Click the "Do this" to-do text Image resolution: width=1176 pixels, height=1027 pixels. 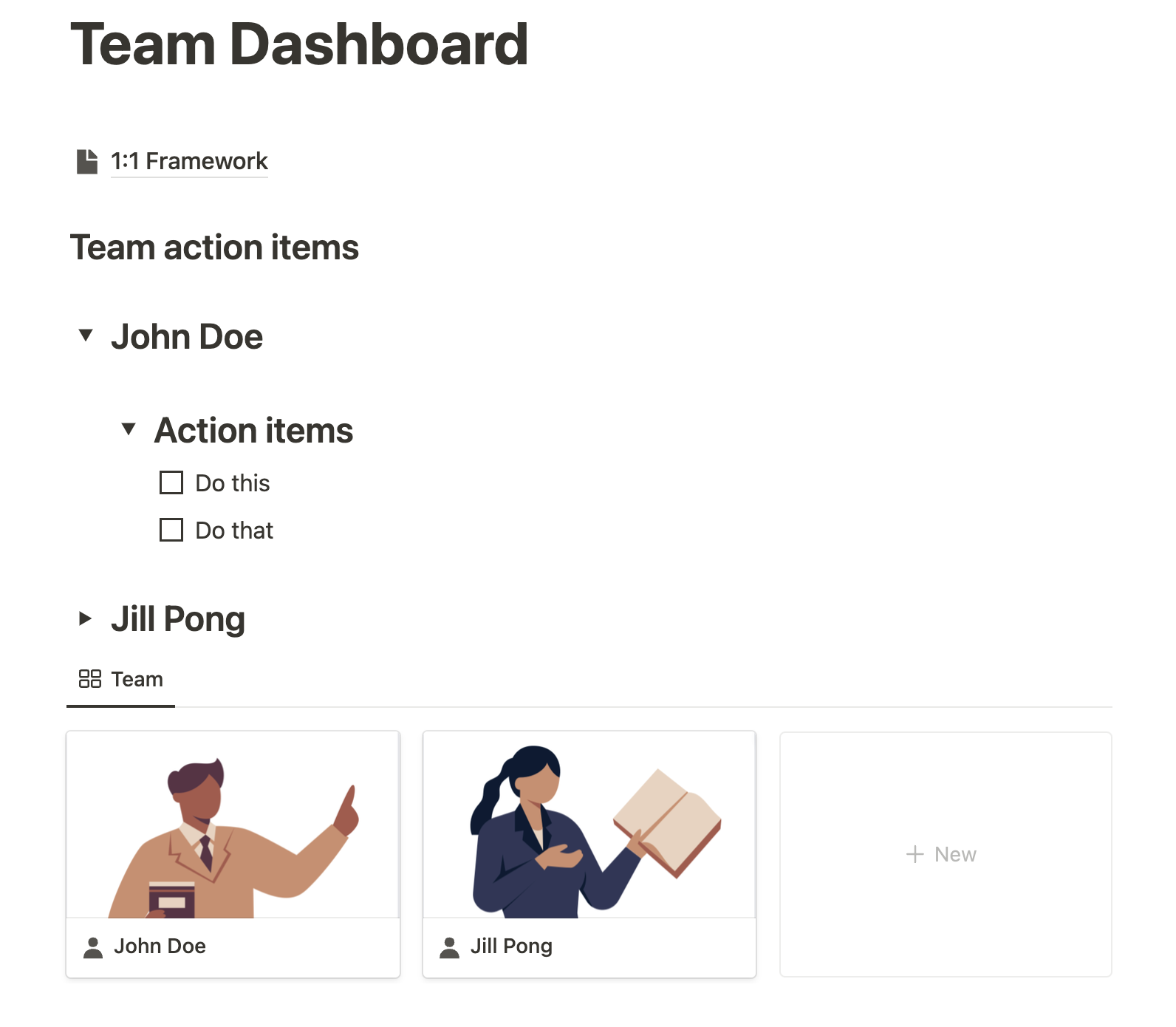tap(233, 483)
